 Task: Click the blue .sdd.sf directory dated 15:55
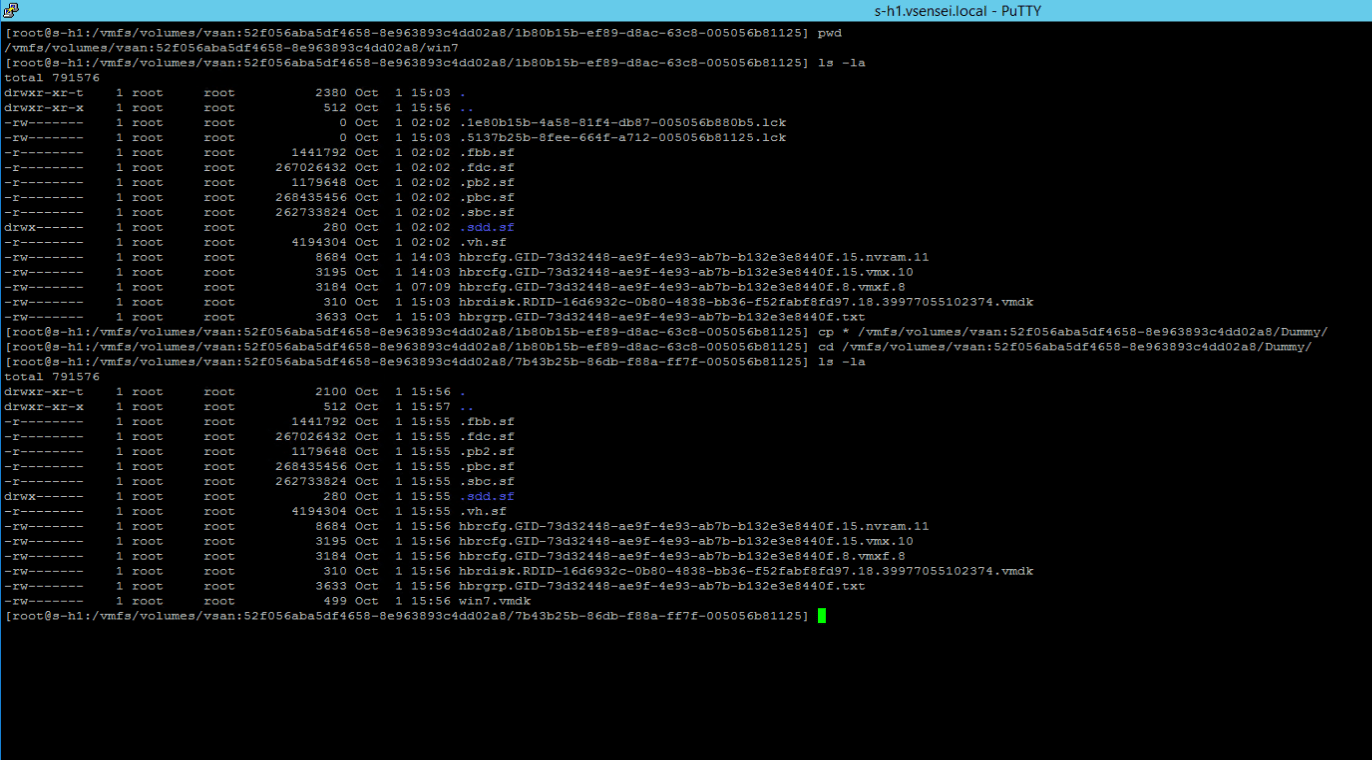[x=487, y=496]
